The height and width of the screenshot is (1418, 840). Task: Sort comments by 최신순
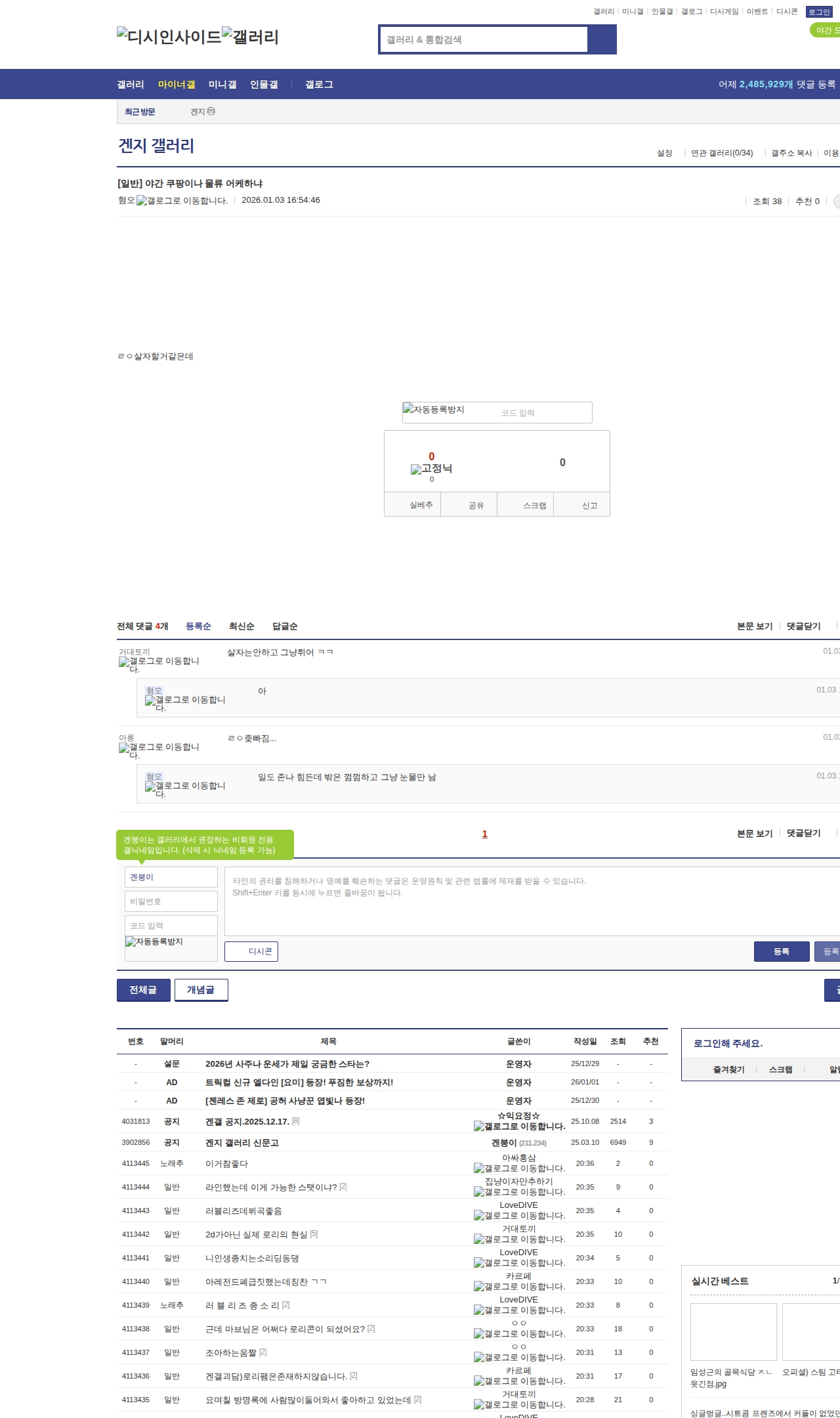point(241,626)
